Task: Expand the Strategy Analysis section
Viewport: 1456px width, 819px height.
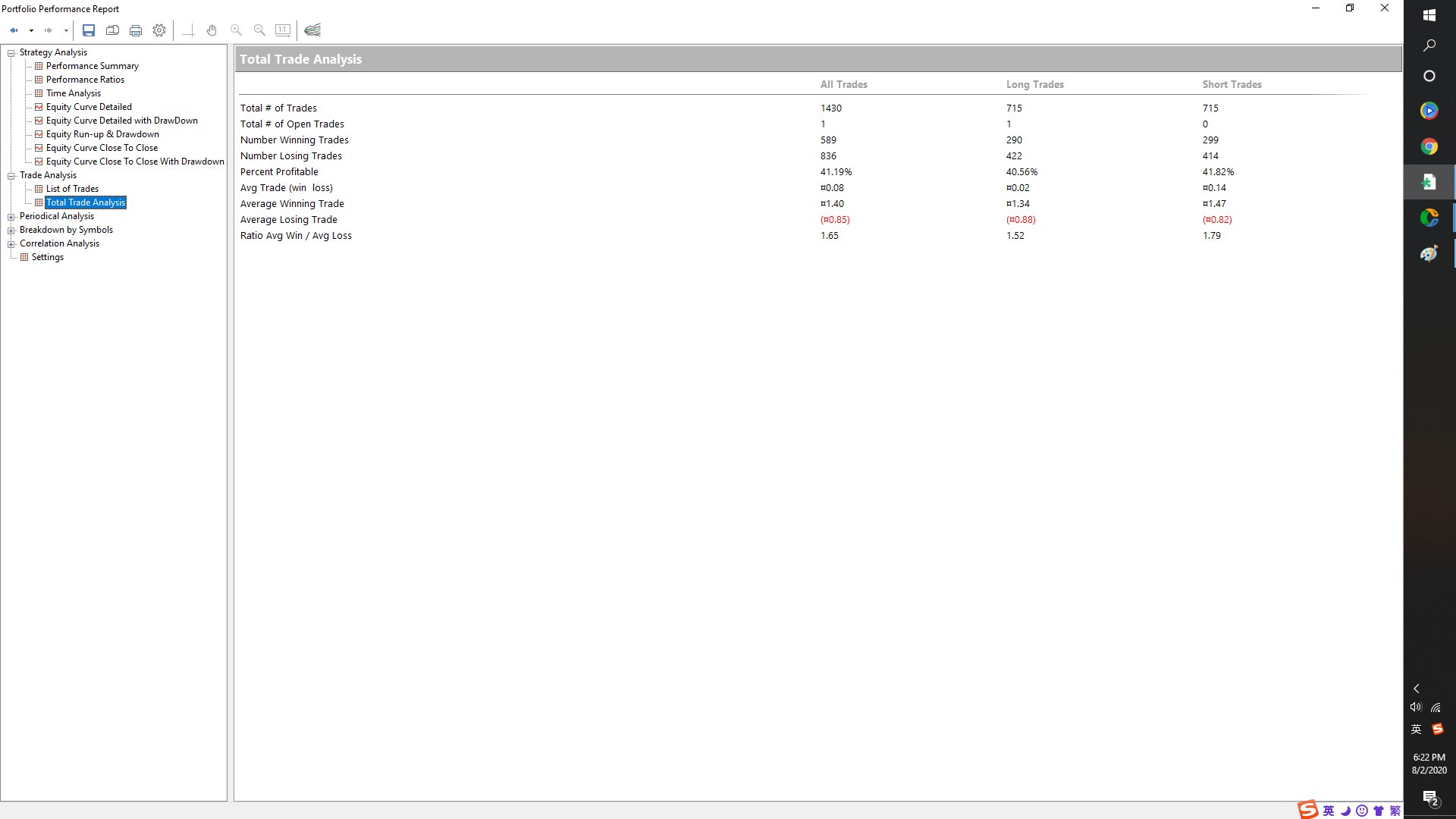Action: 11,52
